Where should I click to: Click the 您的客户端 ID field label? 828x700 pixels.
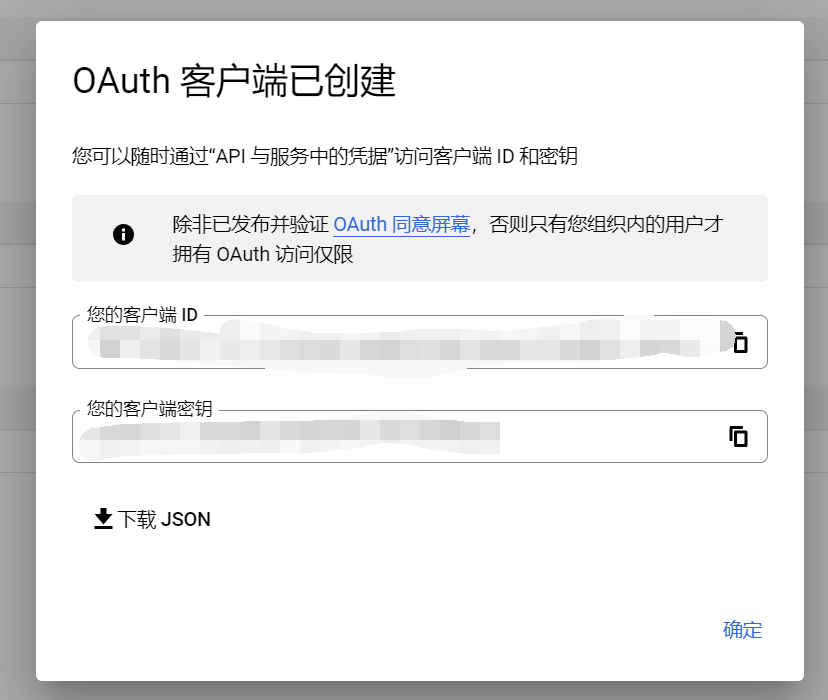142,315
